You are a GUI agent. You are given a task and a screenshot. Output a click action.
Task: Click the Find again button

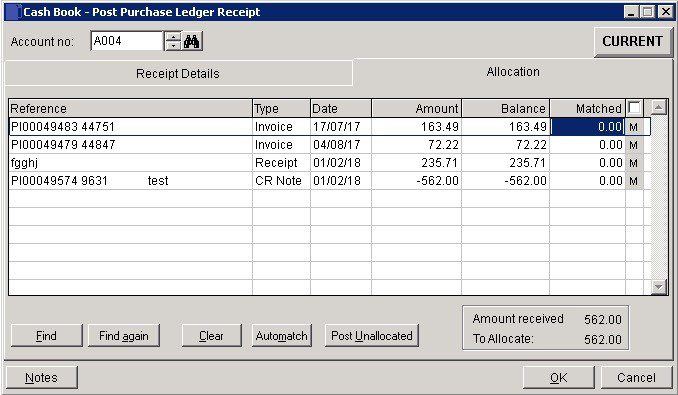click(124, 336)
